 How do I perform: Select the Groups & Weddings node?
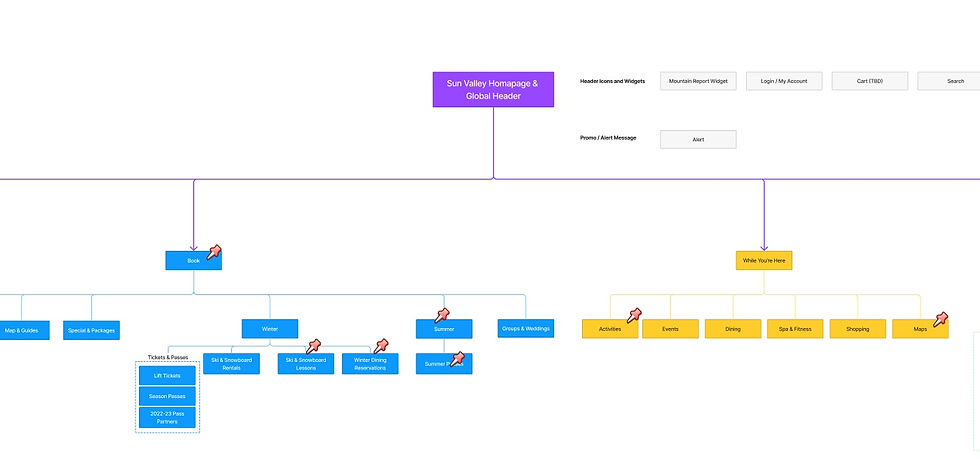[x=526, y=328]
